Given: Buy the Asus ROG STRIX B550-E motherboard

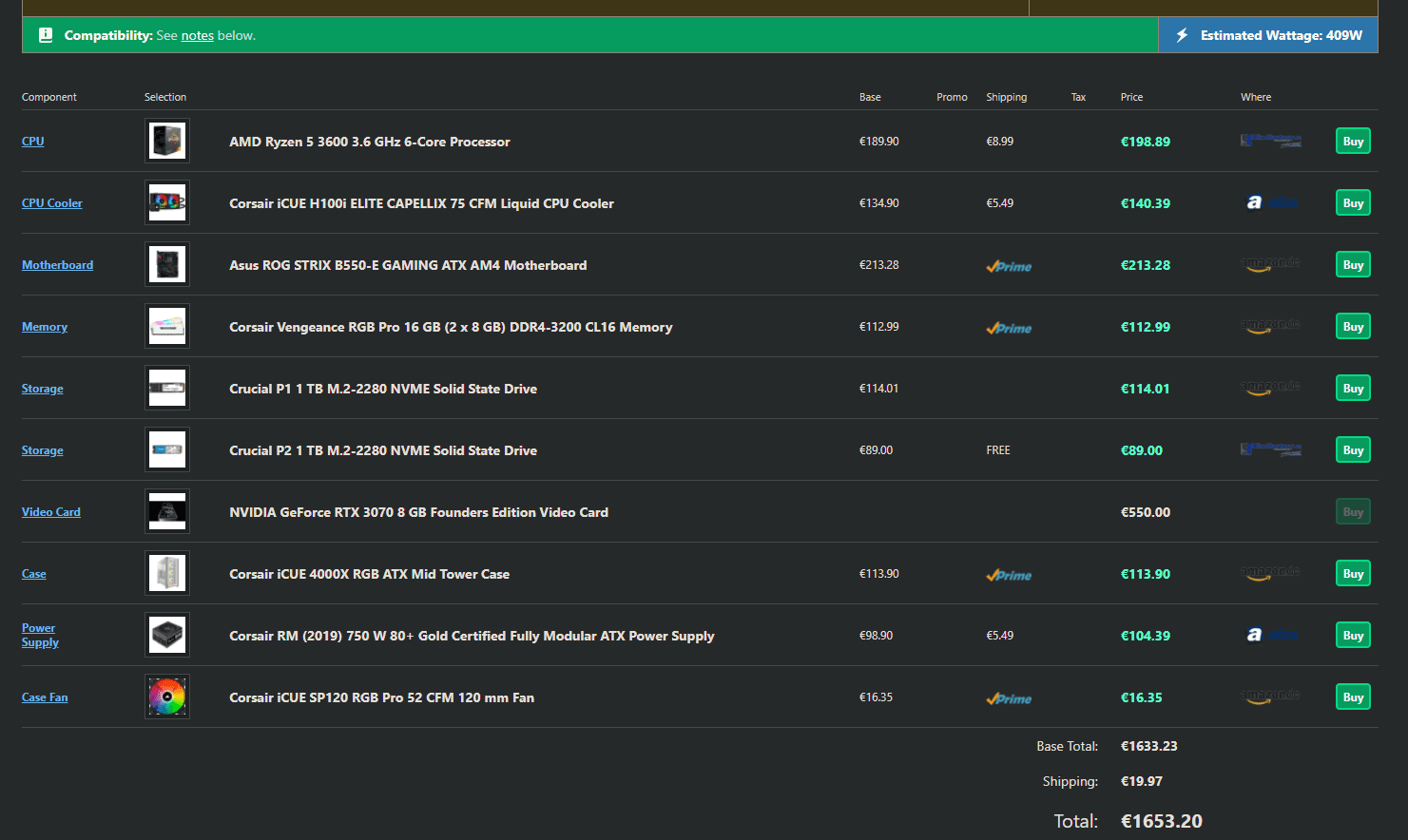Looking at the screenshot, I should tap(1353, 264).
